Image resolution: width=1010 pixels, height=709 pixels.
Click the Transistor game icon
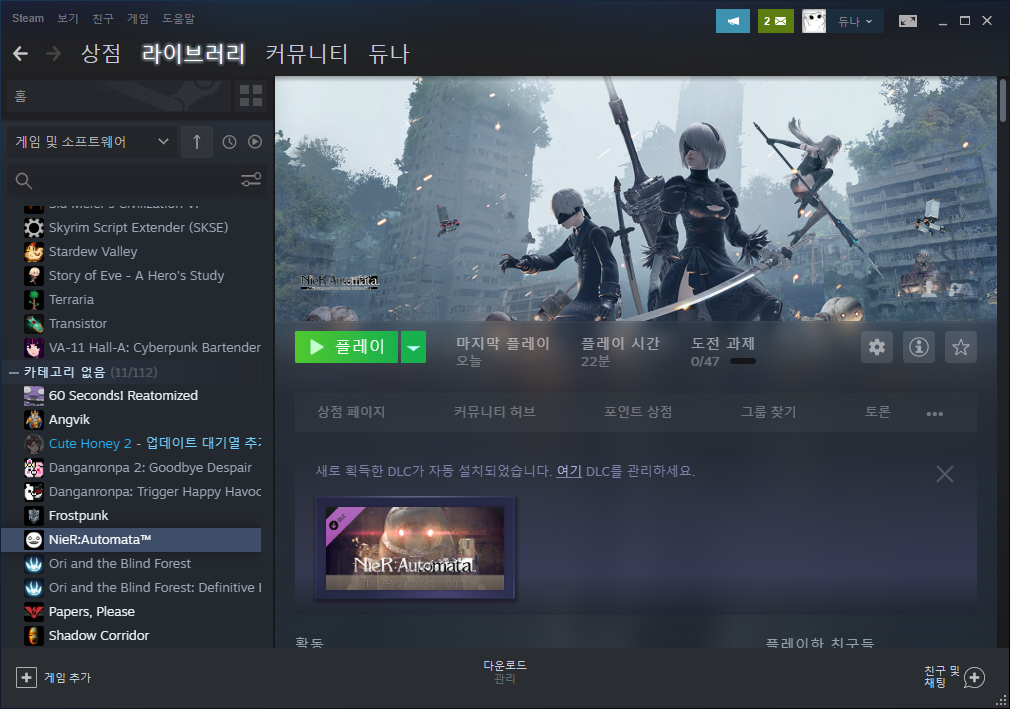(x=33, y=323)
